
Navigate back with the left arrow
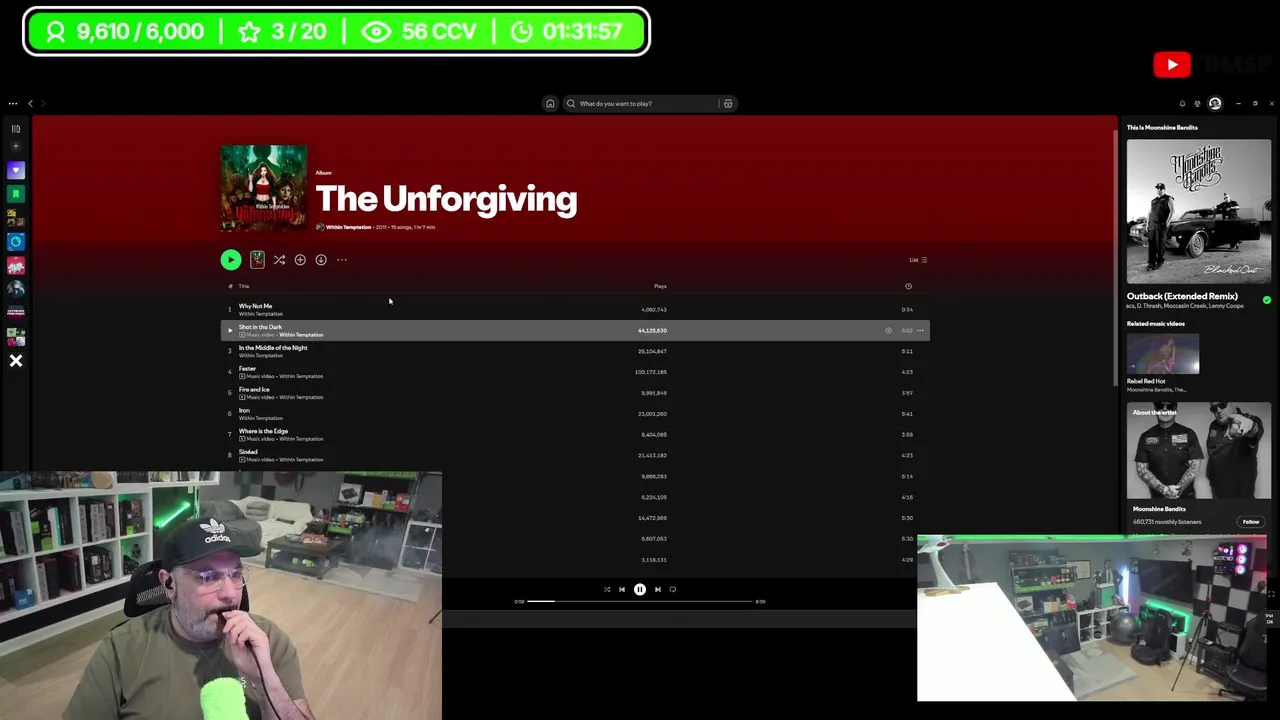(x=30, y=104)
